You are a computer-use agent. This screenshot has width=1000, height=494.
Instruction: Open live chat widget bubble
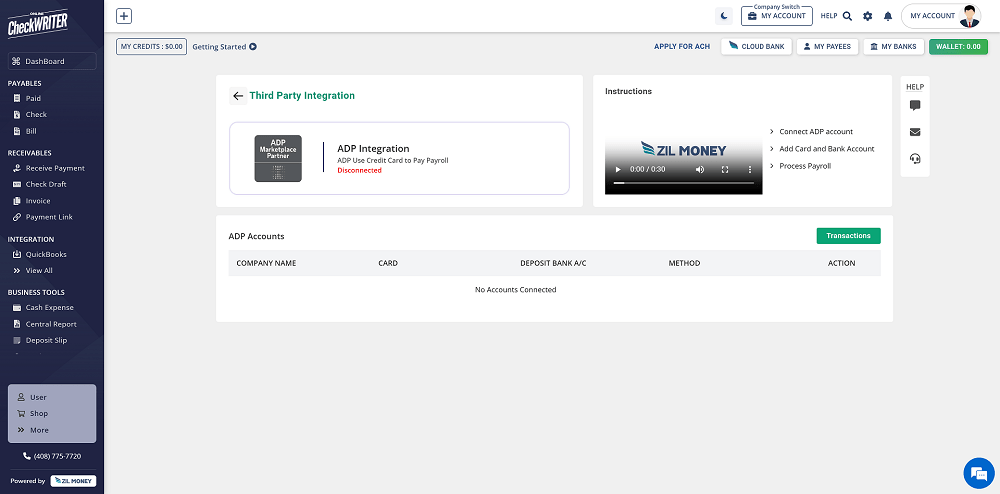[x=978, y=473]
